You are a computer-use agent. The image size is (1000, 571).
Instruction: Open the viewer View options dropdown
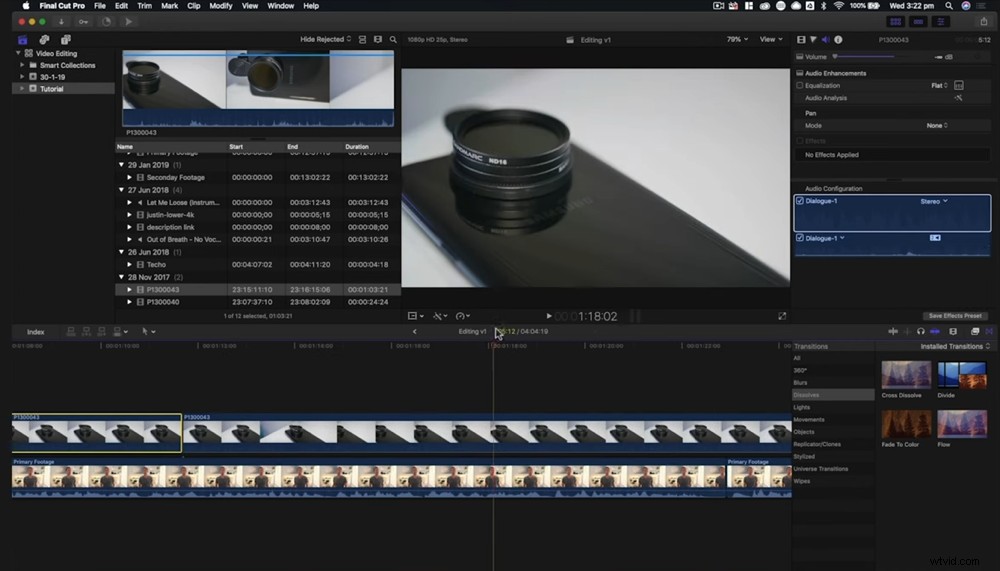coord(770,40)
